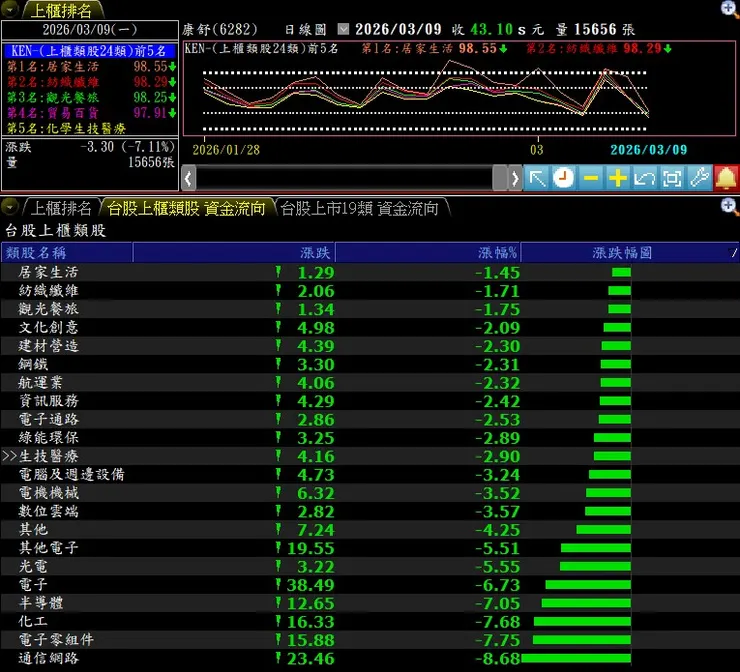Select the 紡織纖維 table row

(x=370, y=291)
